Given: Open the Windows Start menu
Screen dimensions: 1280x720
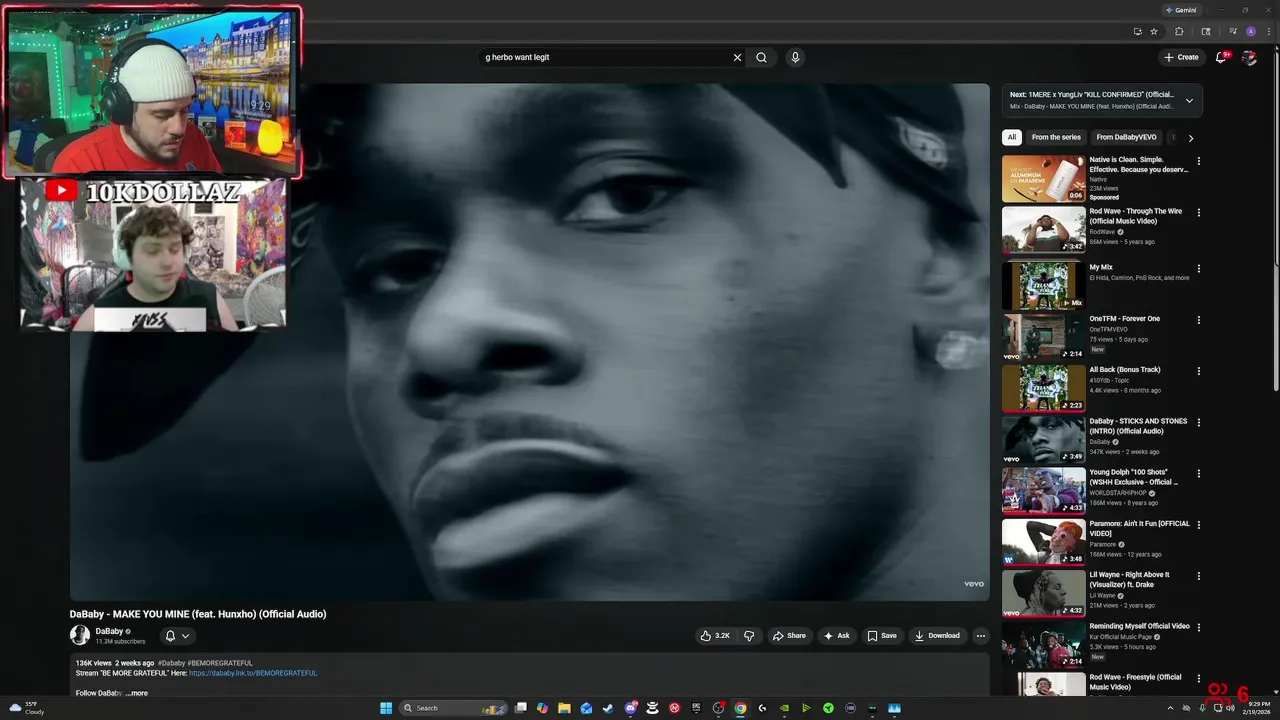Looking at the screenshot, I should tap(386, 708).
